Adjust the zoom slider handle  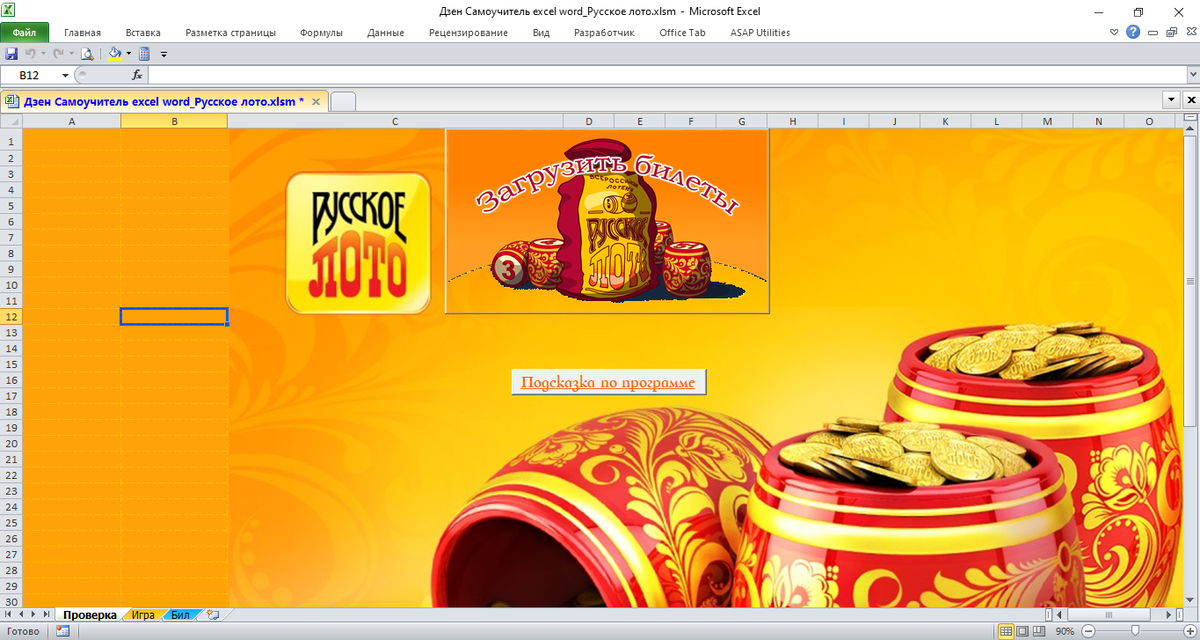[x=1135, y=631]
